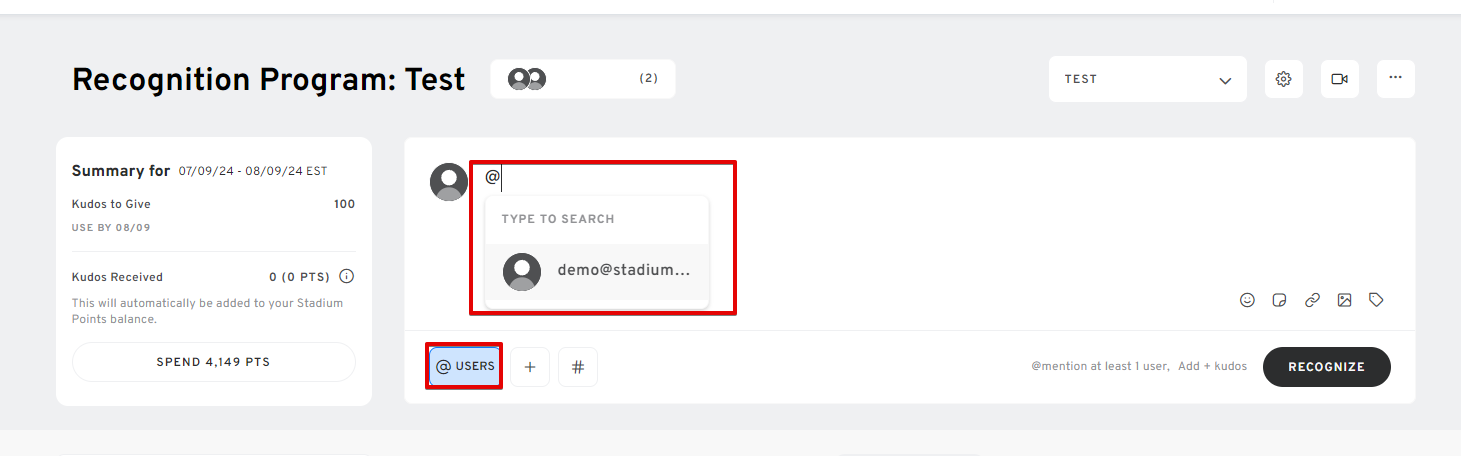Open the emoji picker smiley icon
The image size is (1461, 456).
[1247, 300]
